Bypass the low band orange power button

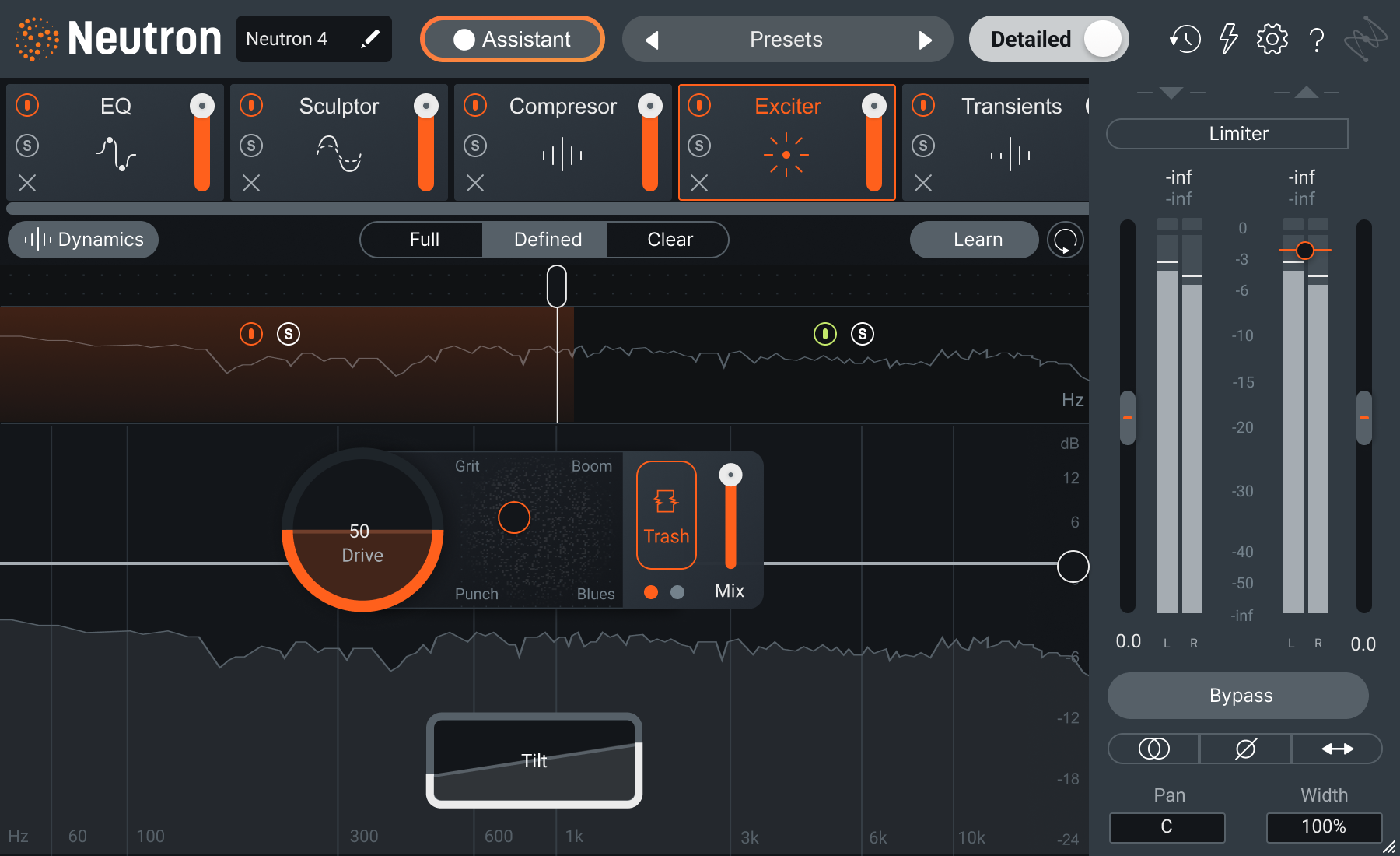[x=250, y=334]
